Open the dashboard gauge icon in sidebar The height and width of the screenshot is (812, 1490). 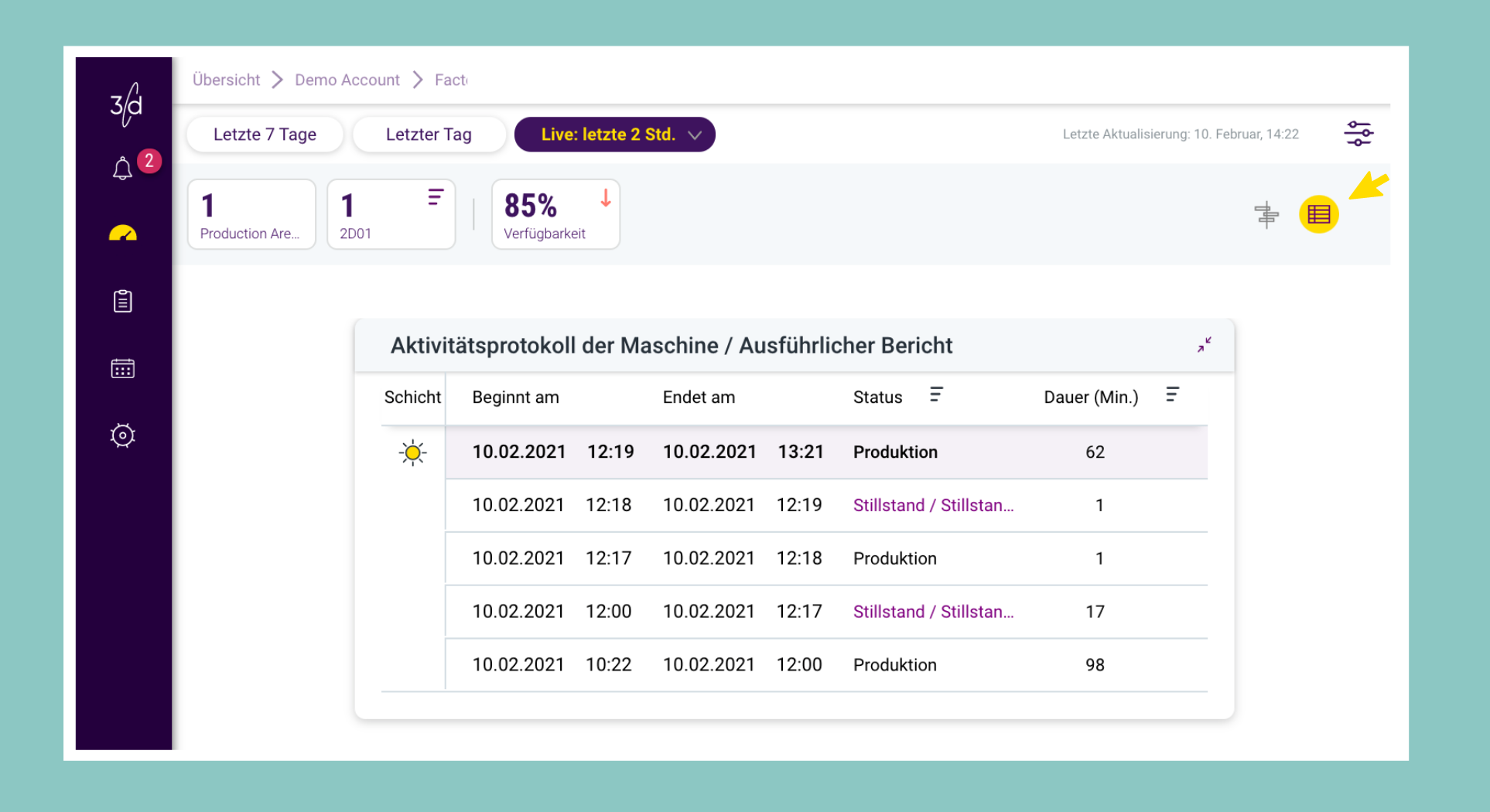tap(123, 233)
